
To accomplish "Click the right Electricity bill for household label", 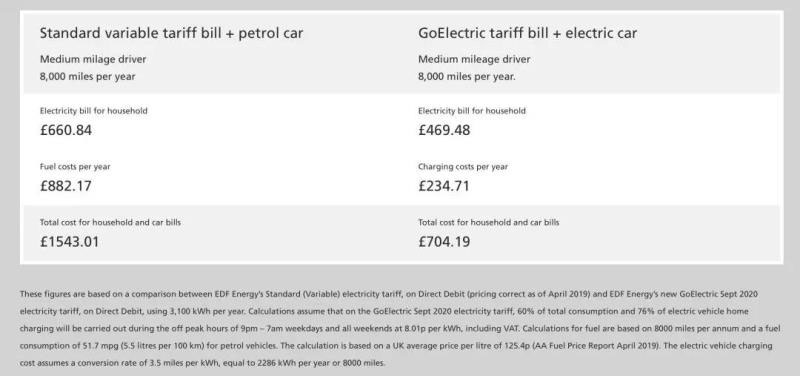I will (472, 111).
